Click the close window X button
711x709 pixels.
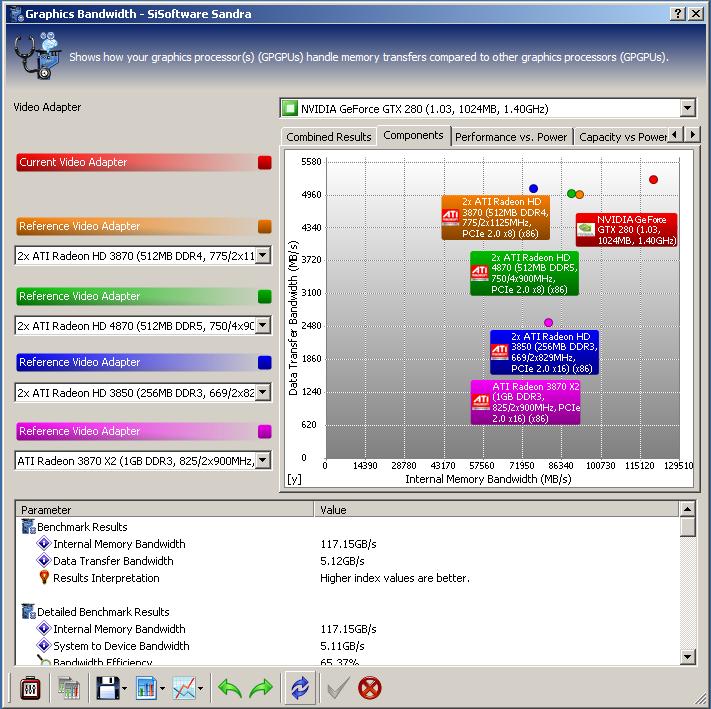point(696,14)
